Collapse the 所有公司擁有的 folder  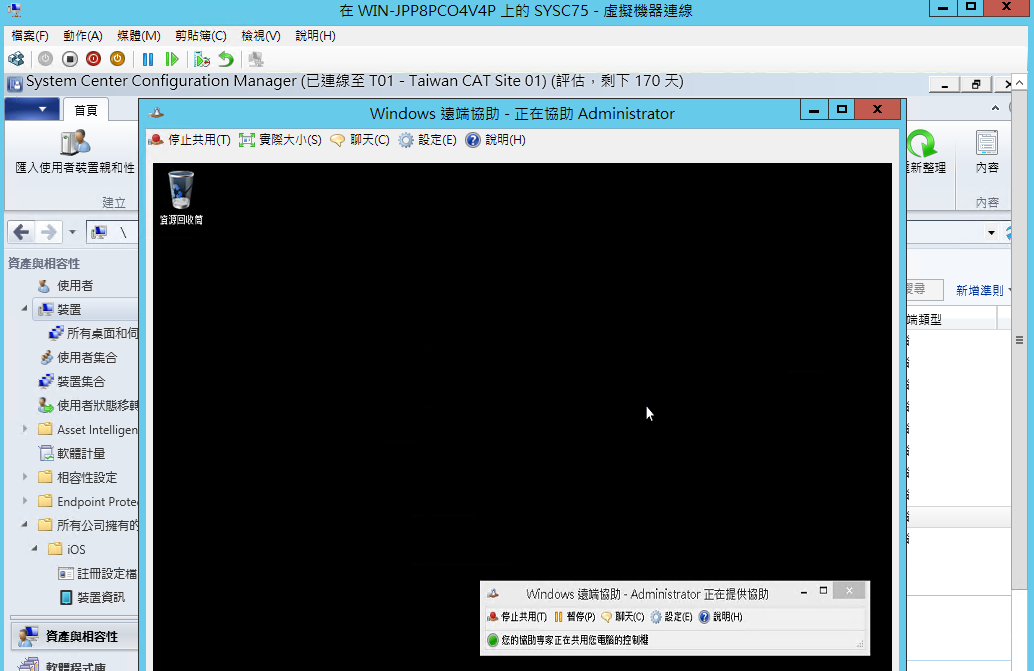24,525
